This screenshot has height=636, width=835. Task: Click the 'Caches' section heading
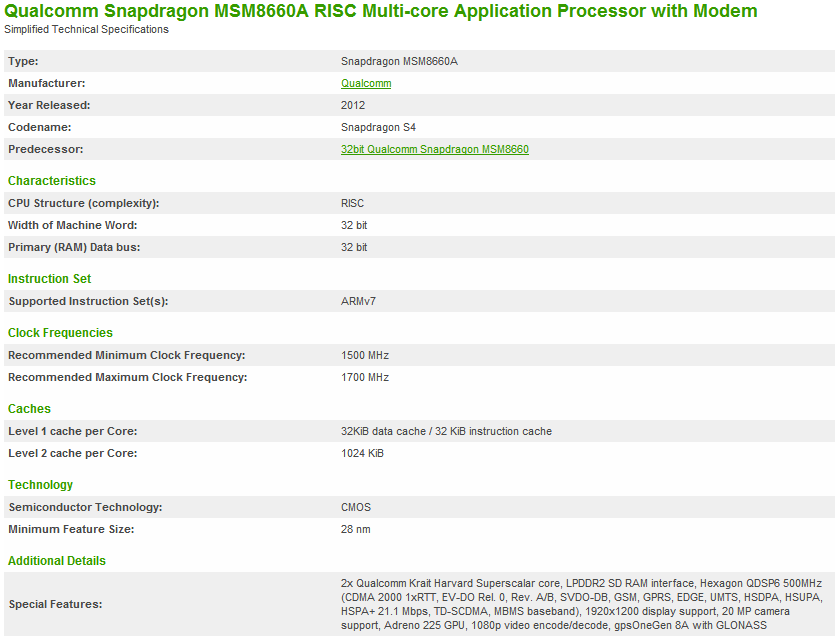(29, 409)
